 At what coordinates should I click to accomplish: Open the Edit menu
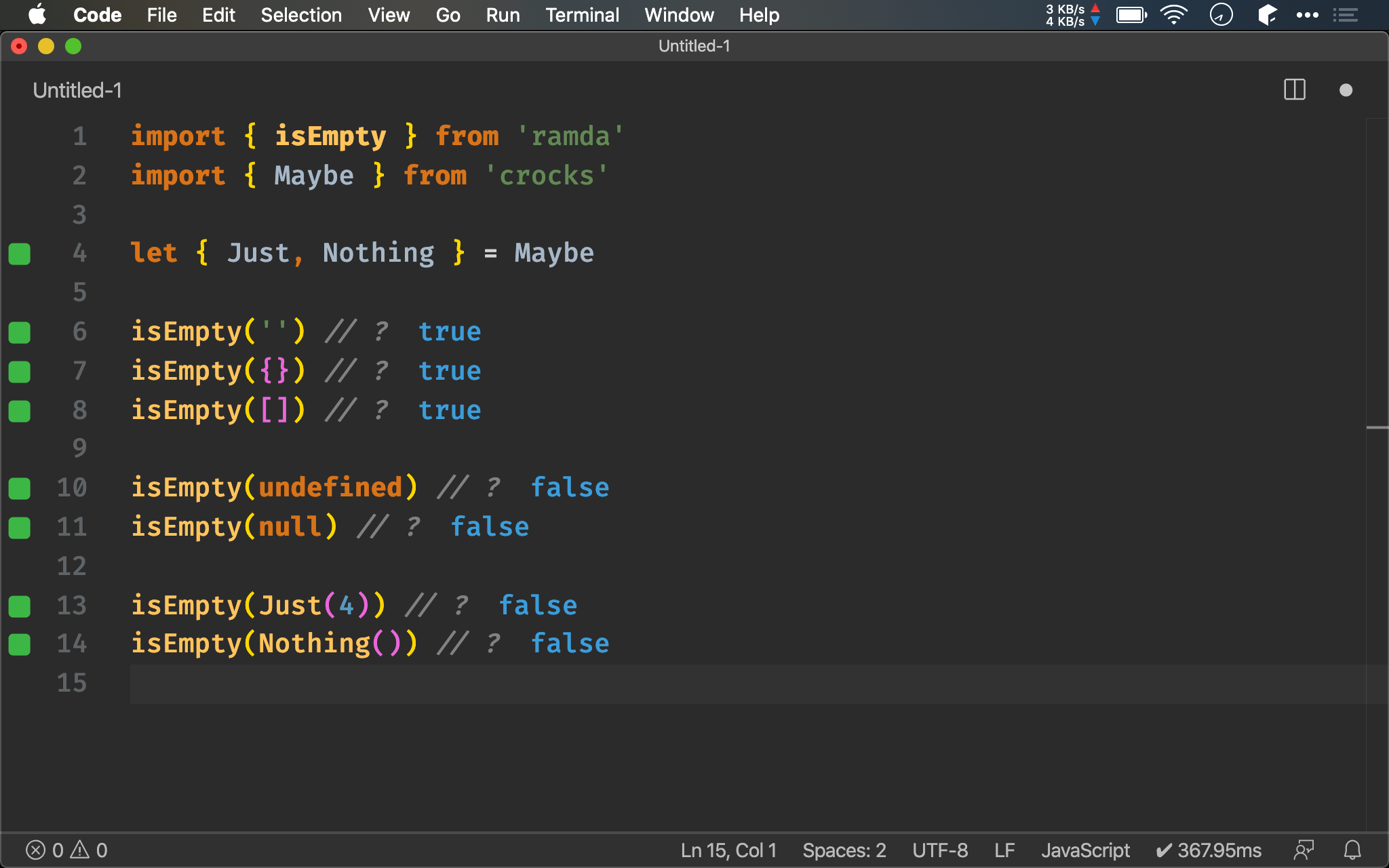point(218,15)
